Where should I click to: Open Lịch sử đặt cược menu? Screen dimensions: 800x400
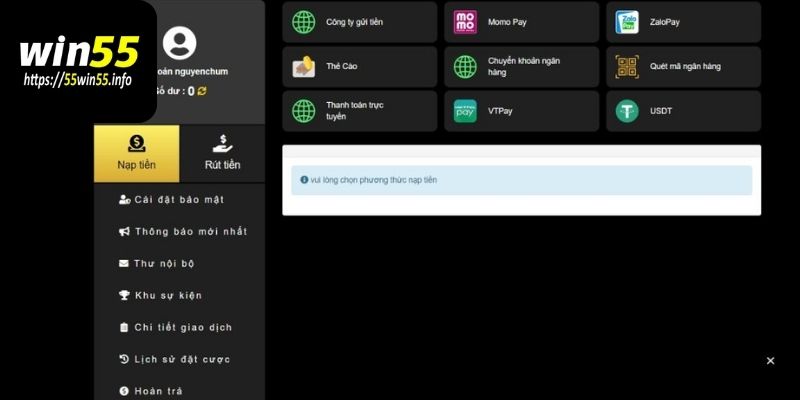179,359
